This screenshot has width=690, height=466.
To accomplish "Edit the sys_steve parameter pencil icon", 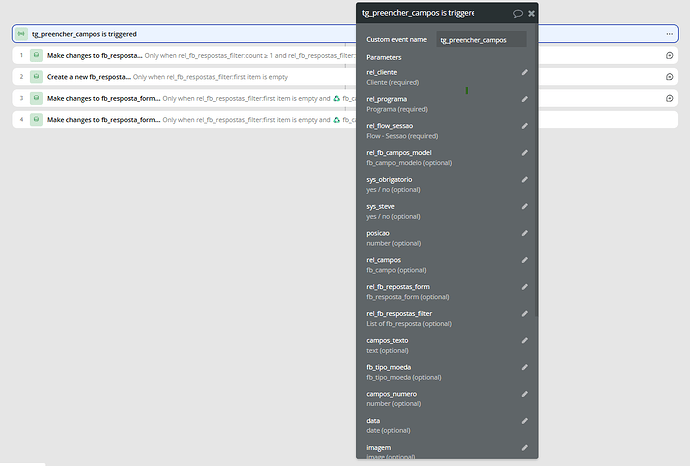I will click(525, 206).
